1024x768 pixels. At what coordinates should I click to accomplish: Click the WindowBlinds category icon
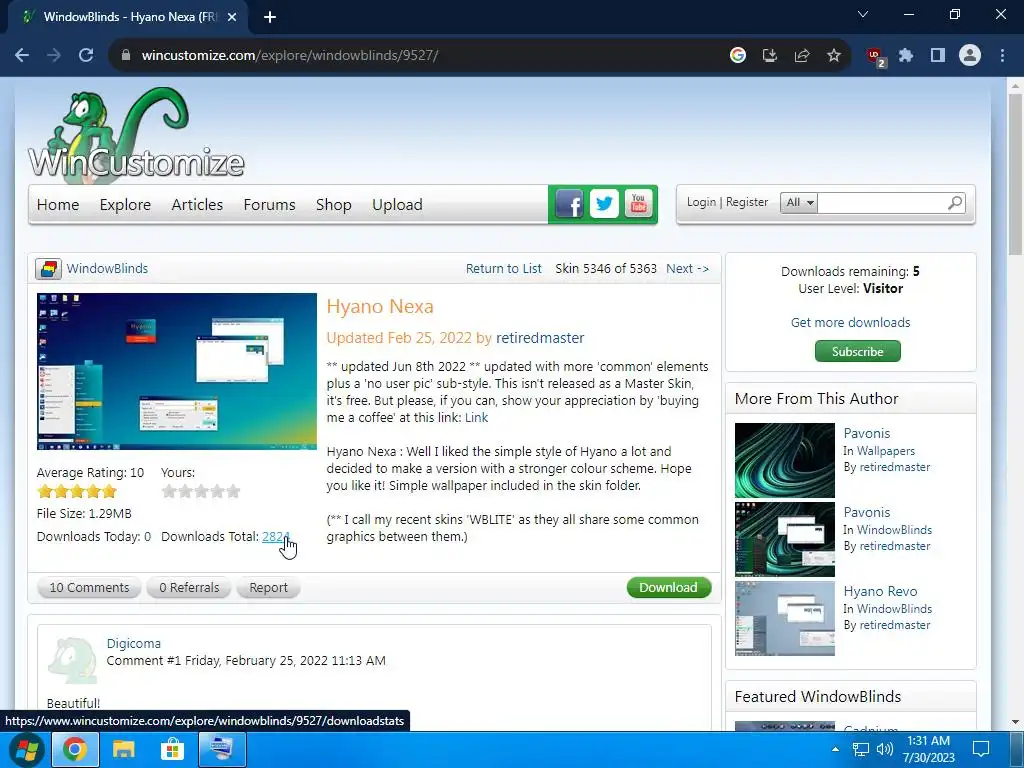[48, 268]
